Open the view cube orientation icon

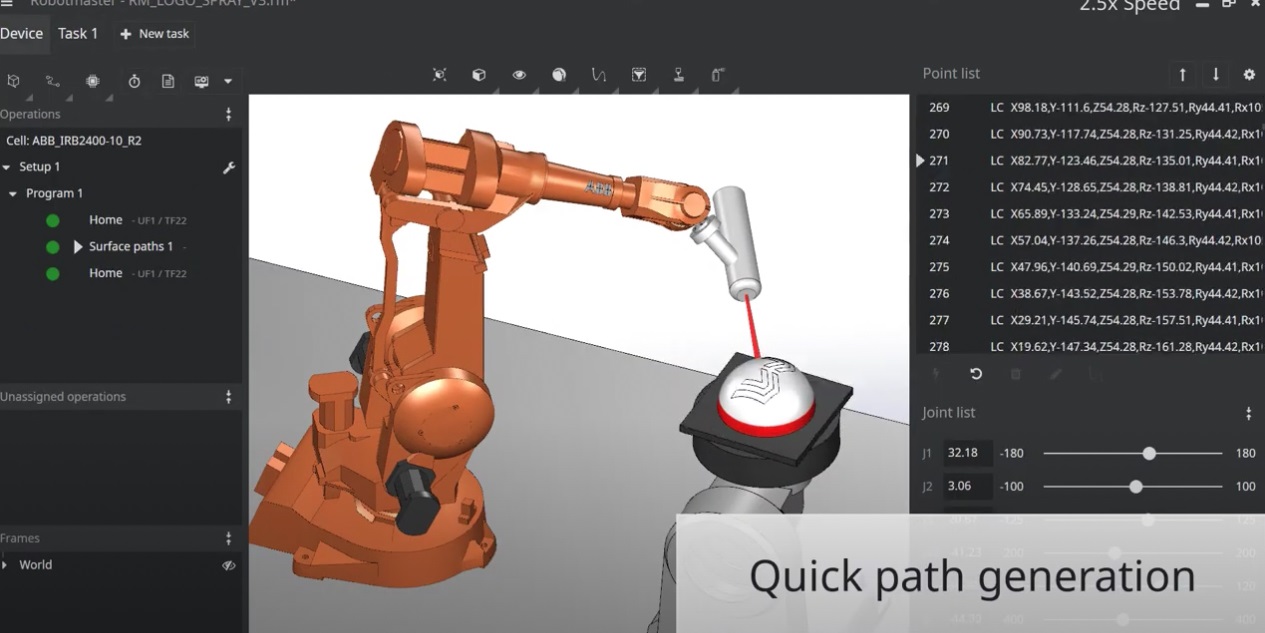point(479,75)
